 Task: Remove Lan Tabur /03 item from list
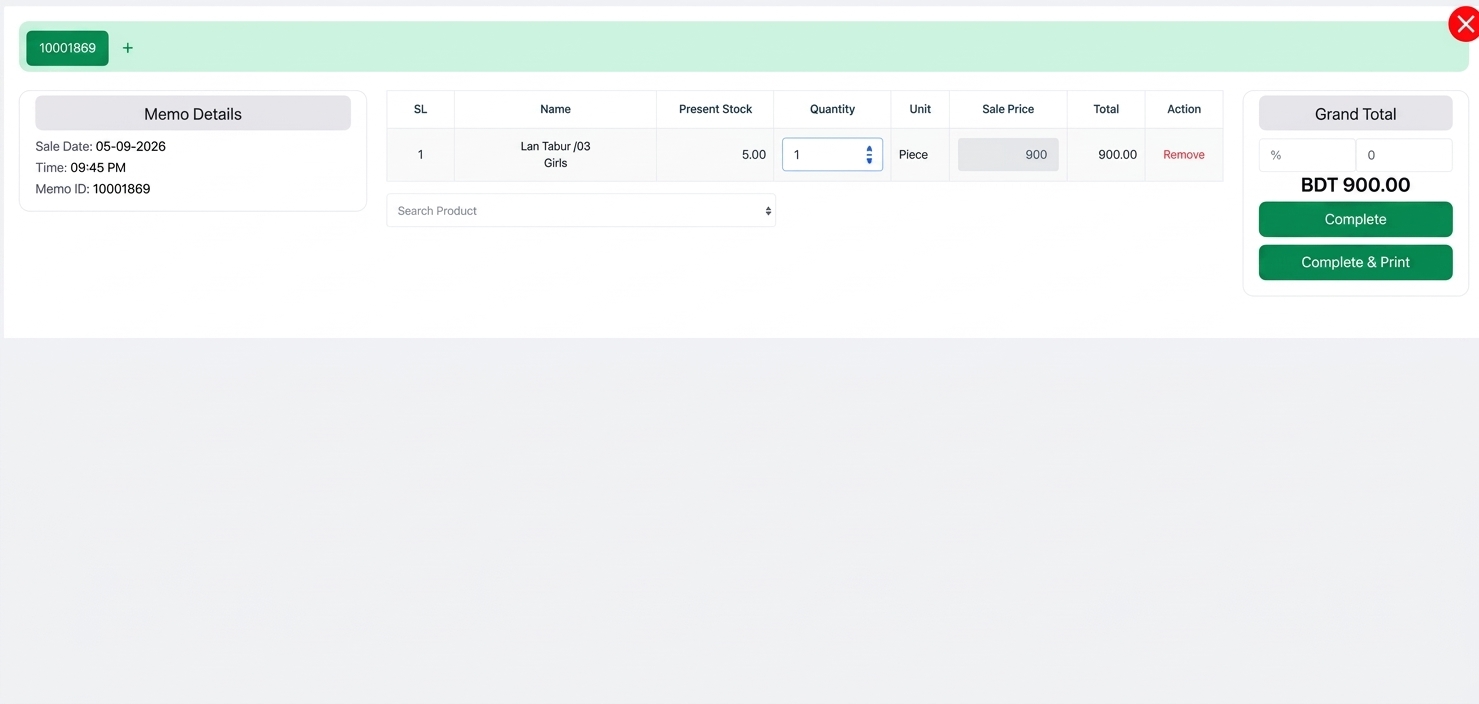click(x=1183, y=155)
